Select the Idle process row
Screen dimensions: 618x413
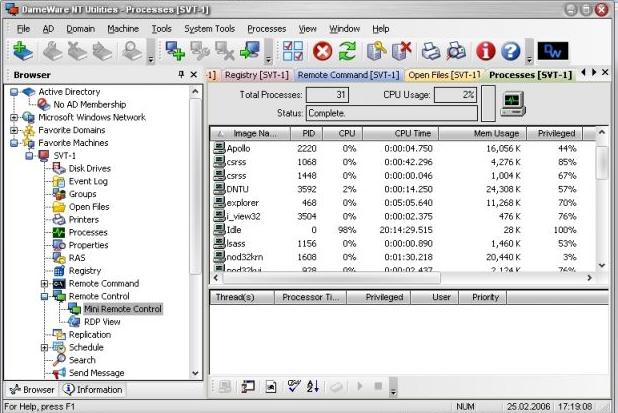pos(402,230)
